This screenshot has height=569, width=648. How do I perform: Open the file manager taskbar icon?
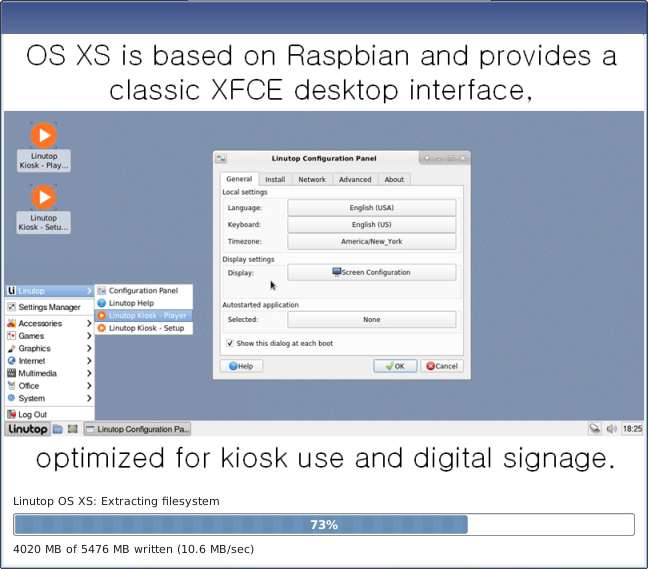(58, 429)
